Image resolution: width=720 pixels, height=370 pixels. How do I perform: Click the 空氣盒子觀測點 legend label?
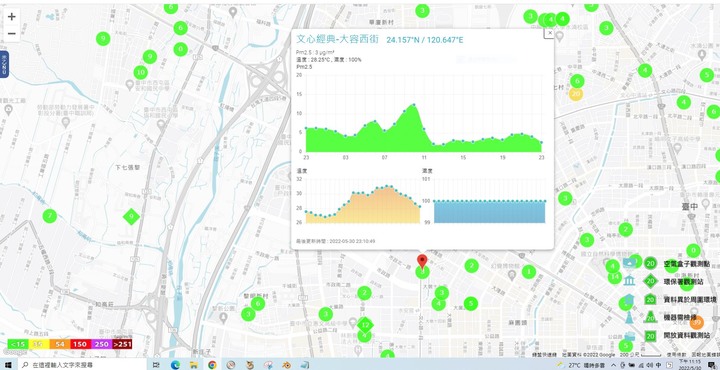click(x=687, y=263)
